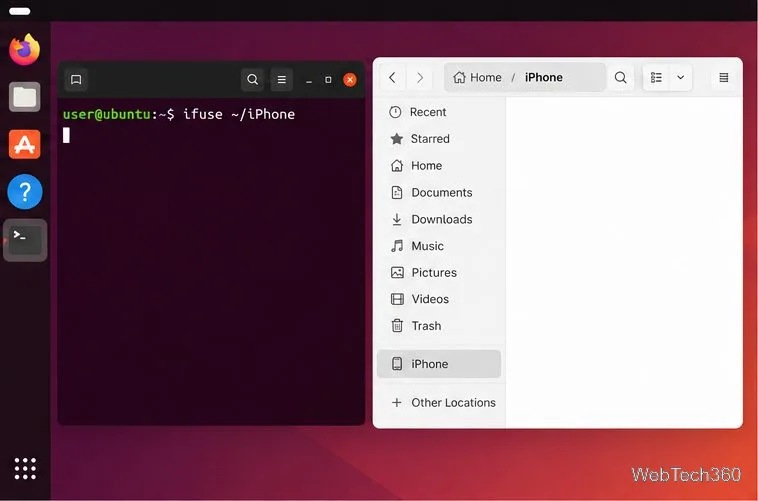Open Music folder in sidebar
Image resolution: width=758 pixels, height=501 pixels.
439,246
